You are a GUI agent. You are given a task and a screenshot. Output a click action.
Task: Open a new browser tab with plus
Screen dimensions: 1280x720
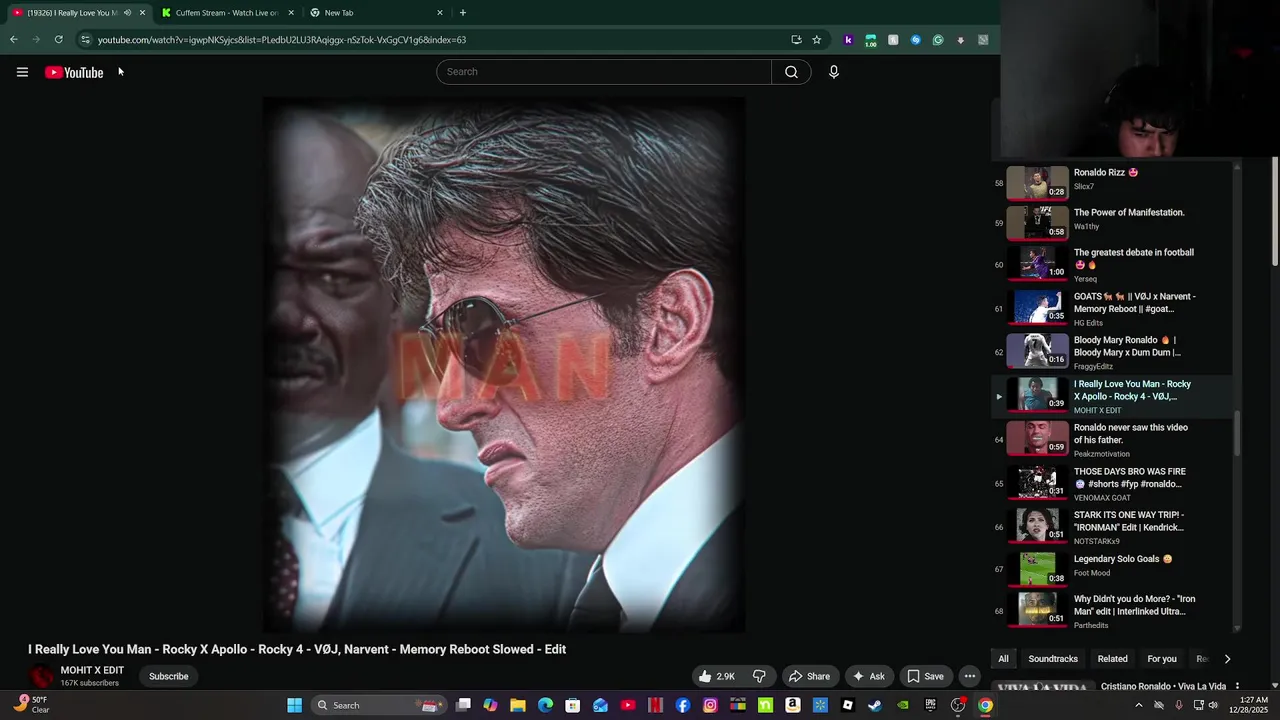(462, 13)
